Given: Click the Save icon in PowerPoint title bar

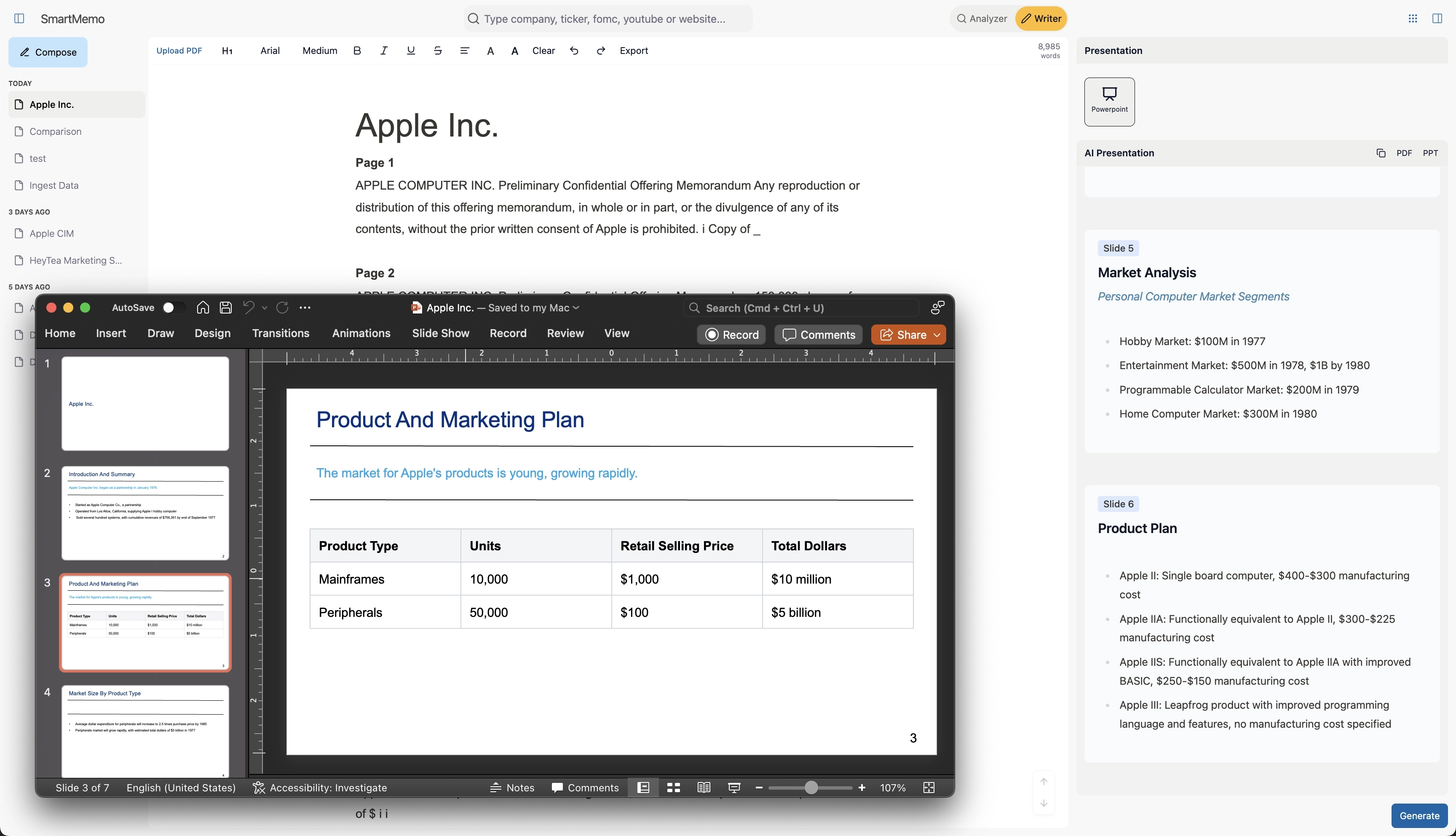Looking at the screenshot, I should pos(225,308).
